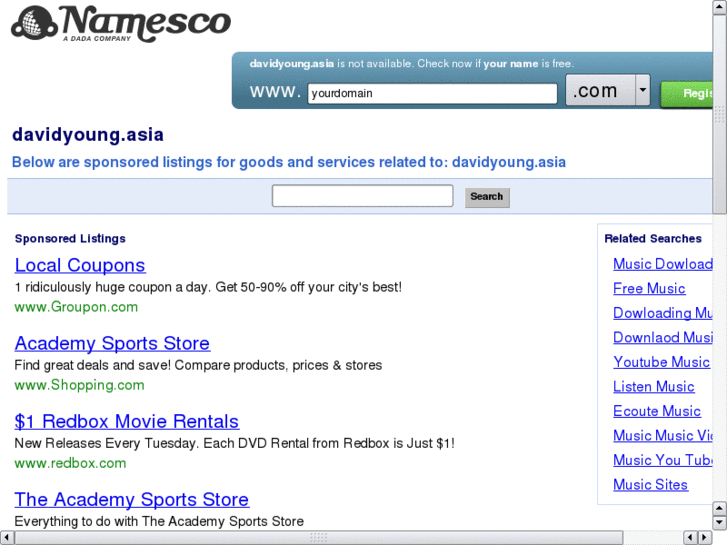The height and width of the screenshot is (545, 727).
Task: Click the yourdomain text field
Action: tap(432, 94)
